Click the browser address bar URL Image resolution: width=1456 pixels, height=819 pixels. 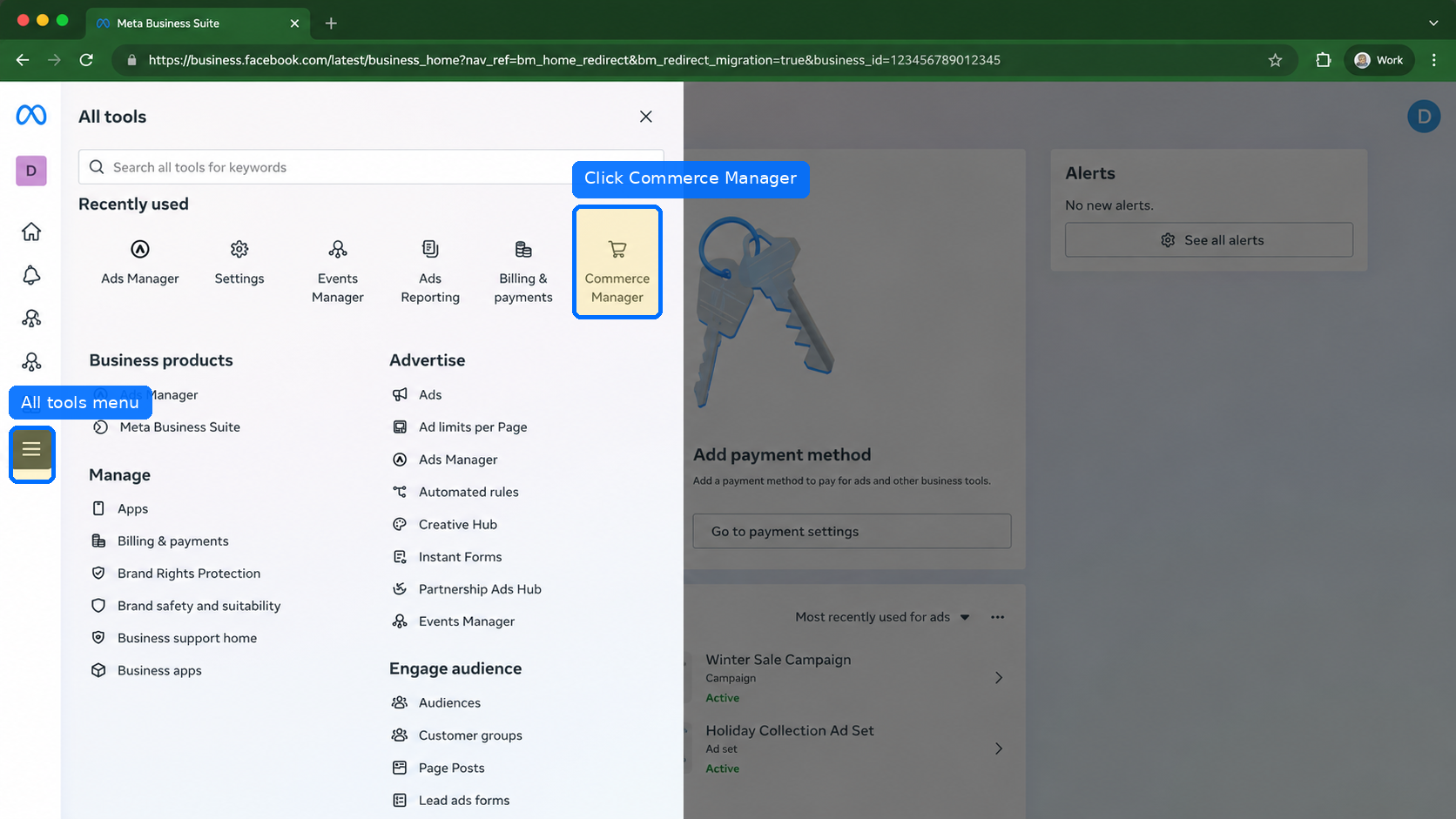tap(574, 60)
